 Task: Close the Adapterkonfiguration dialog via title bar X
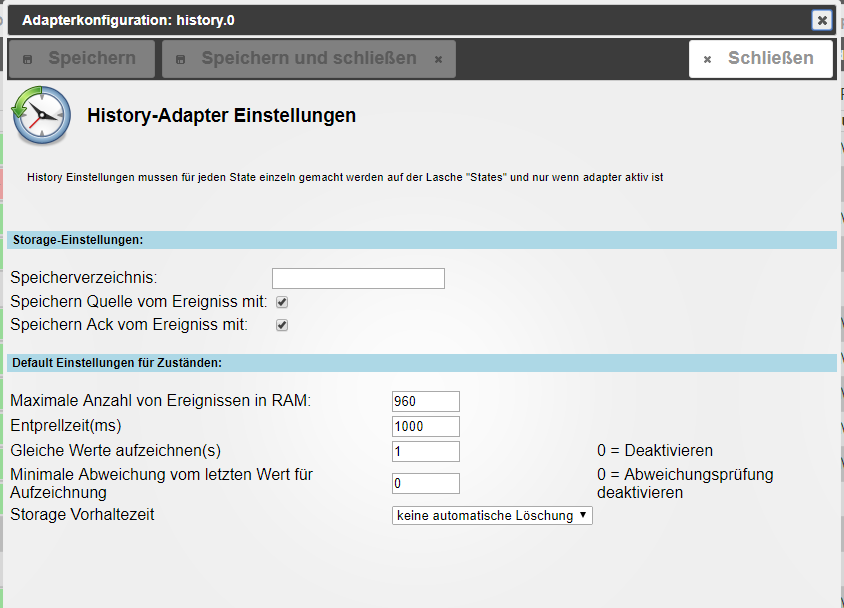pyautogui.click(x=821, y=20)
